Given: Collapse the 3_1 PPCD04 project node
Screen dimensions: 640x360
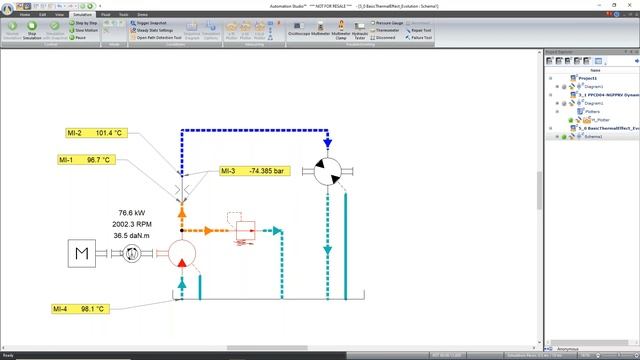Looking at the screenshot, I should [551, 95].
